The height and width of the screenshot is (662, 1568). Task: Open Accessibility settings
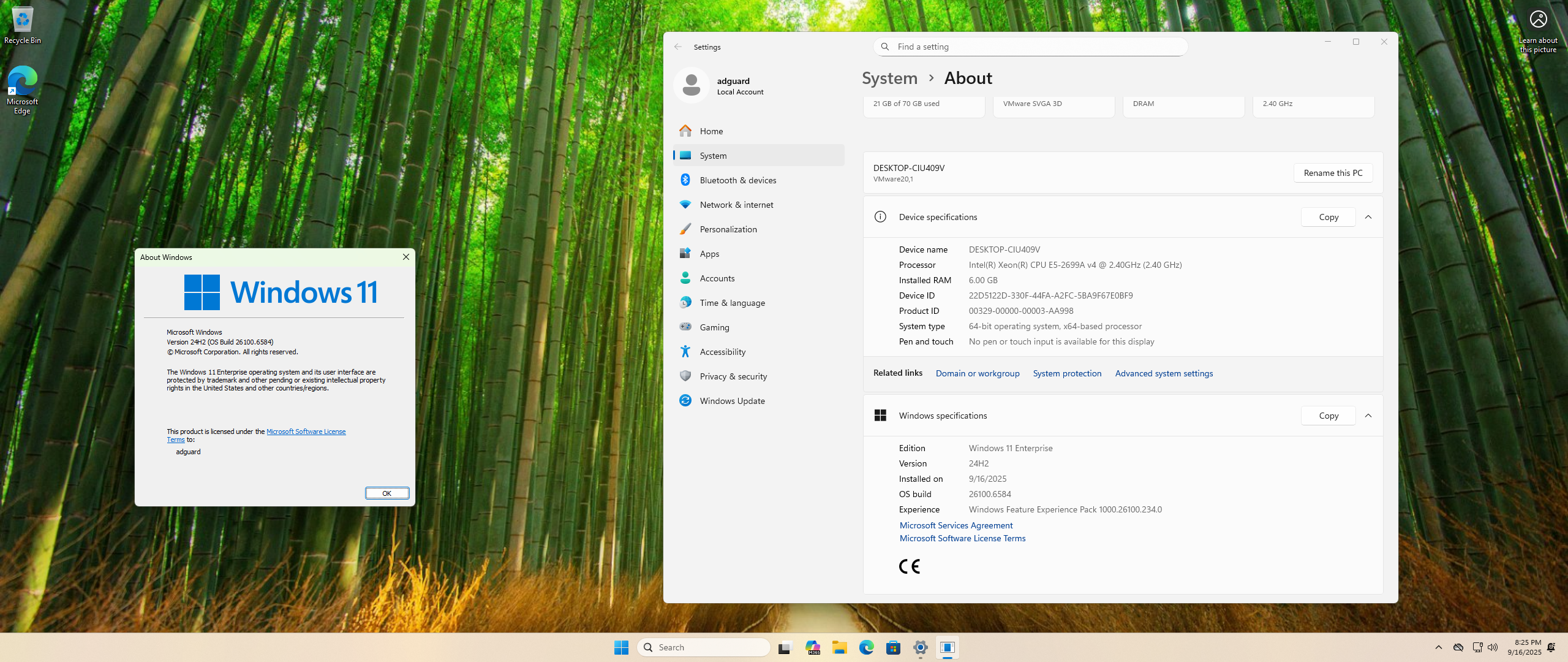click(758, 352)
